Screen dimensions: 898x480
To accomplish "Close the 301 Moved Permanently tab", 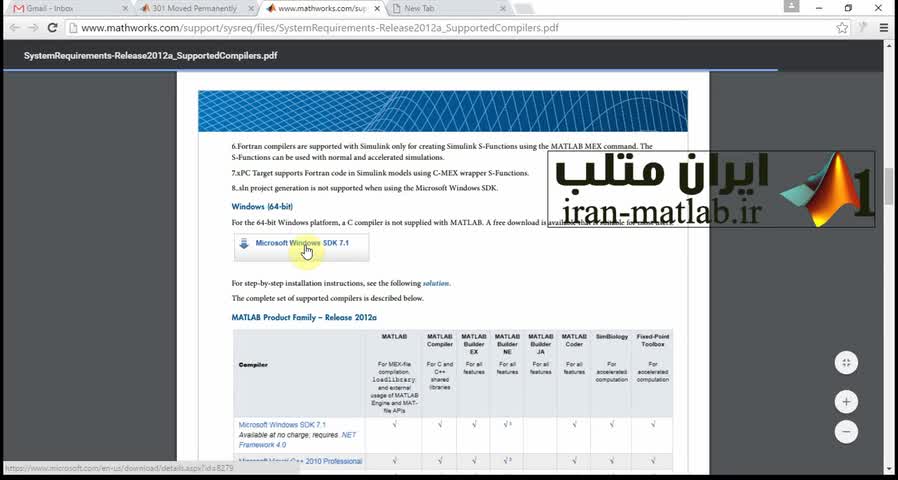I will 251,9.
